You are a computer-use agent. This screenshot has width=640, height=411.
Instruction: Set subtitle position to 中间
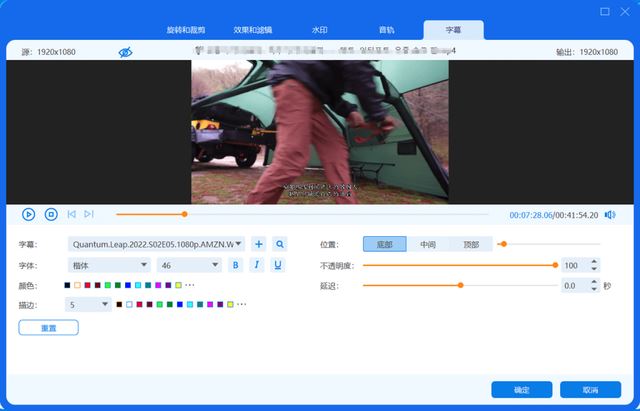[x=428, y=244]
